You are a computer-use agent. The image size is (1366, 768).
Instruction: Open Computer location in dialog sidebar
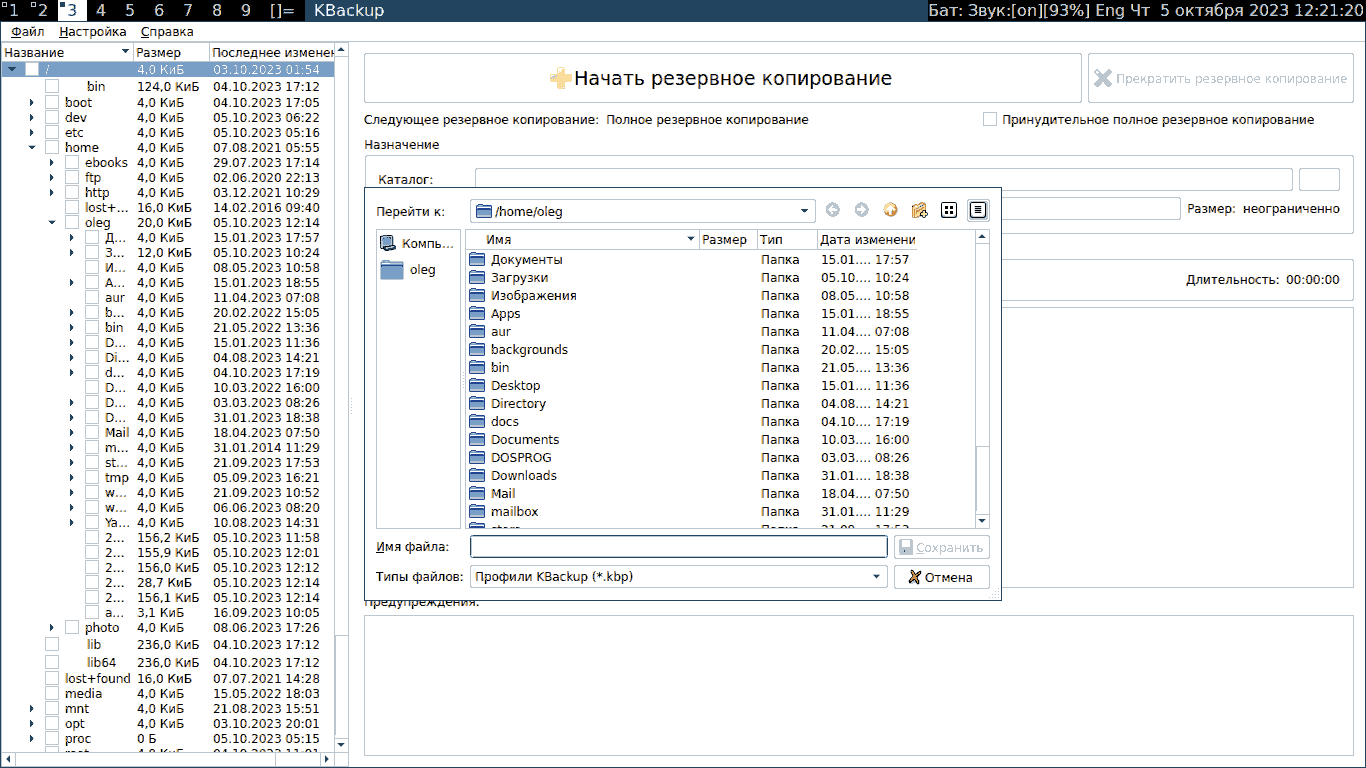[418, 243]
